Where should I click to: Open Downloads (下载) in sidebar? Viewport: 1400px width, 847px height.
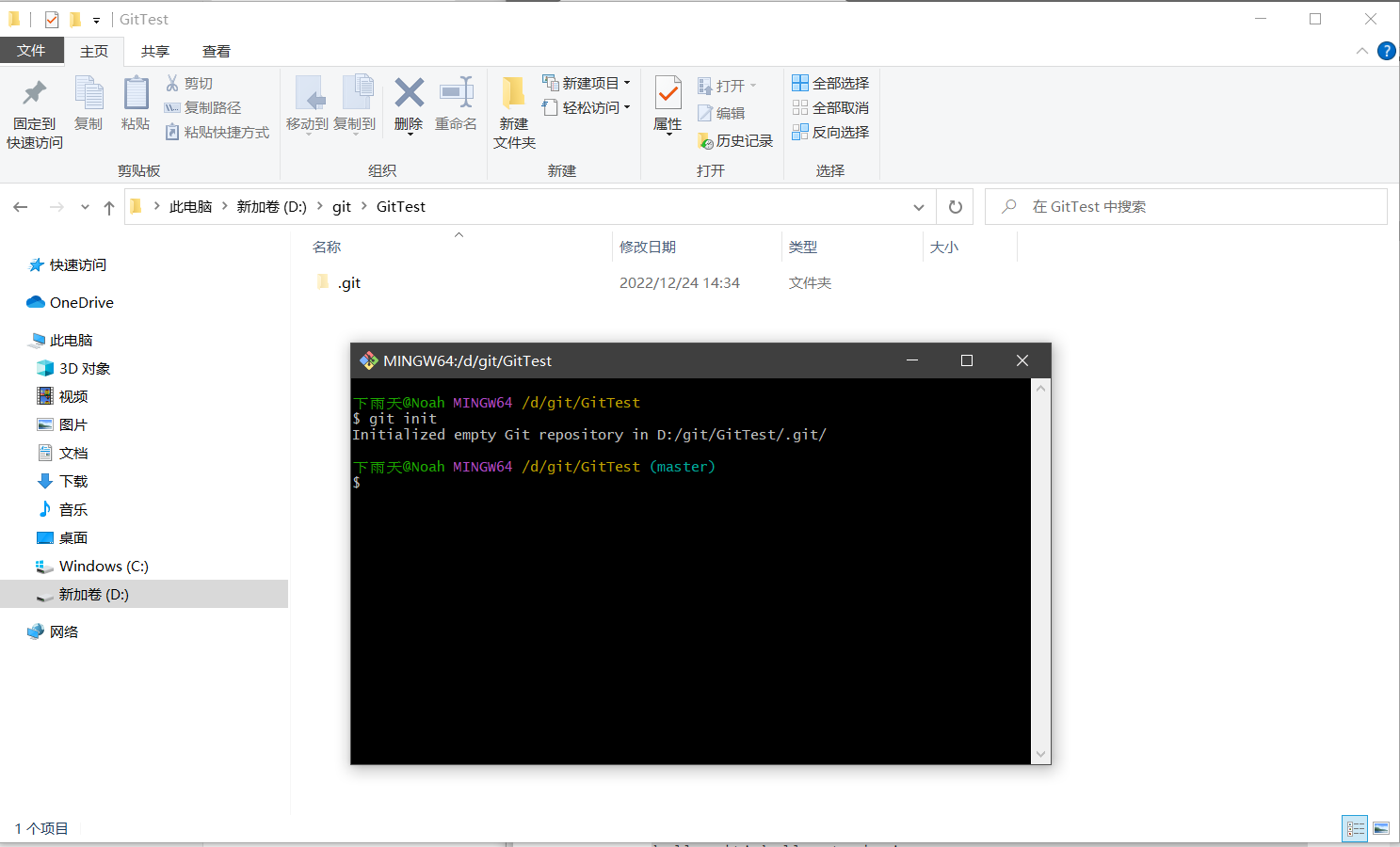pos(72,482)
